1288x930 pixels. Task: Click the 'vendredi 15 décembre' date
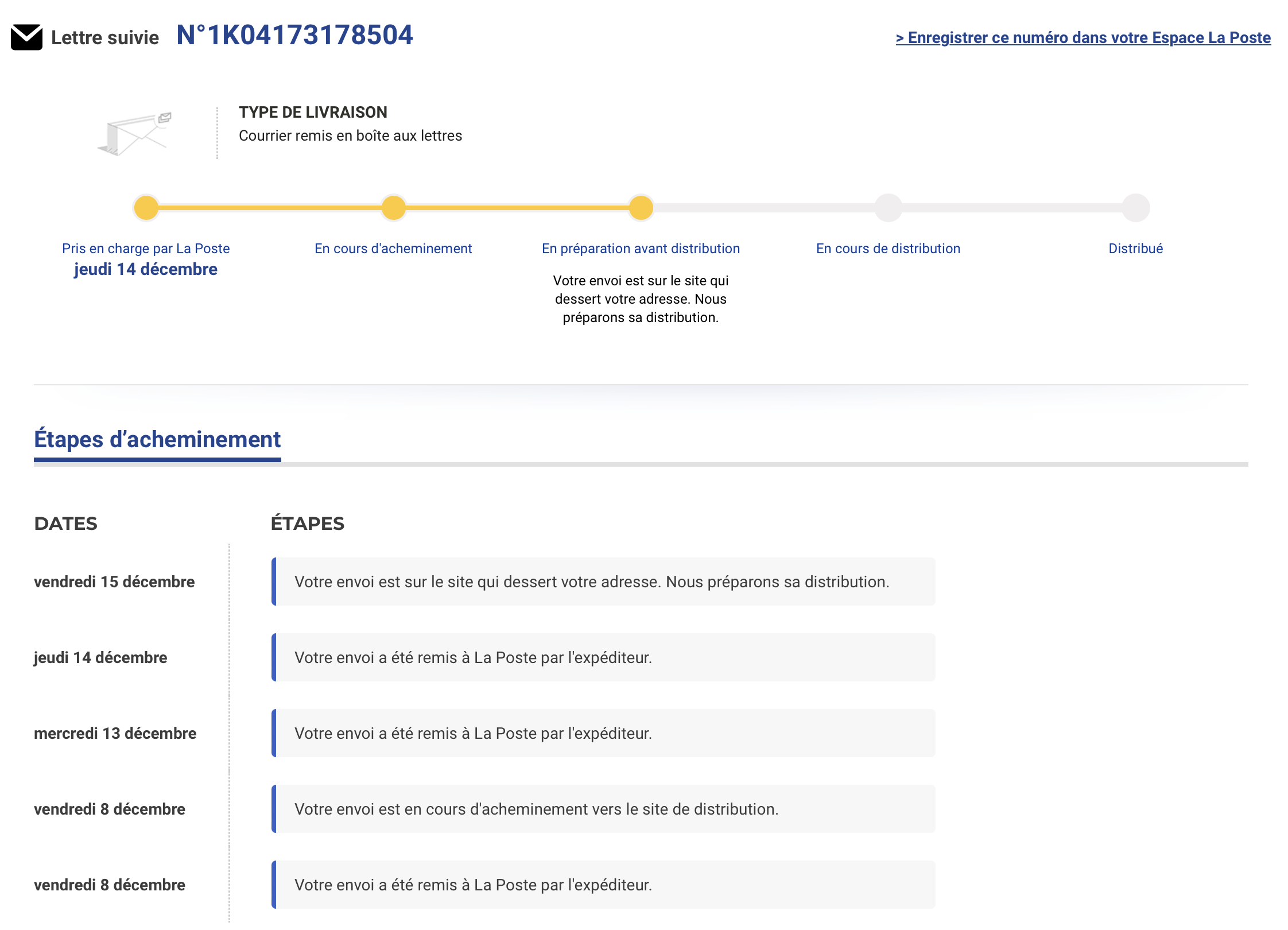[x=114, y=582]
